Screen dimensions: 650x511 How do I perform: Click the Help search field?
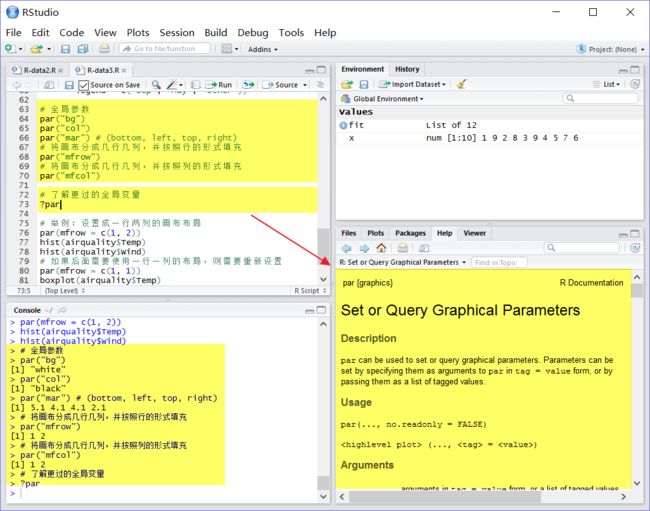(582, 248)
